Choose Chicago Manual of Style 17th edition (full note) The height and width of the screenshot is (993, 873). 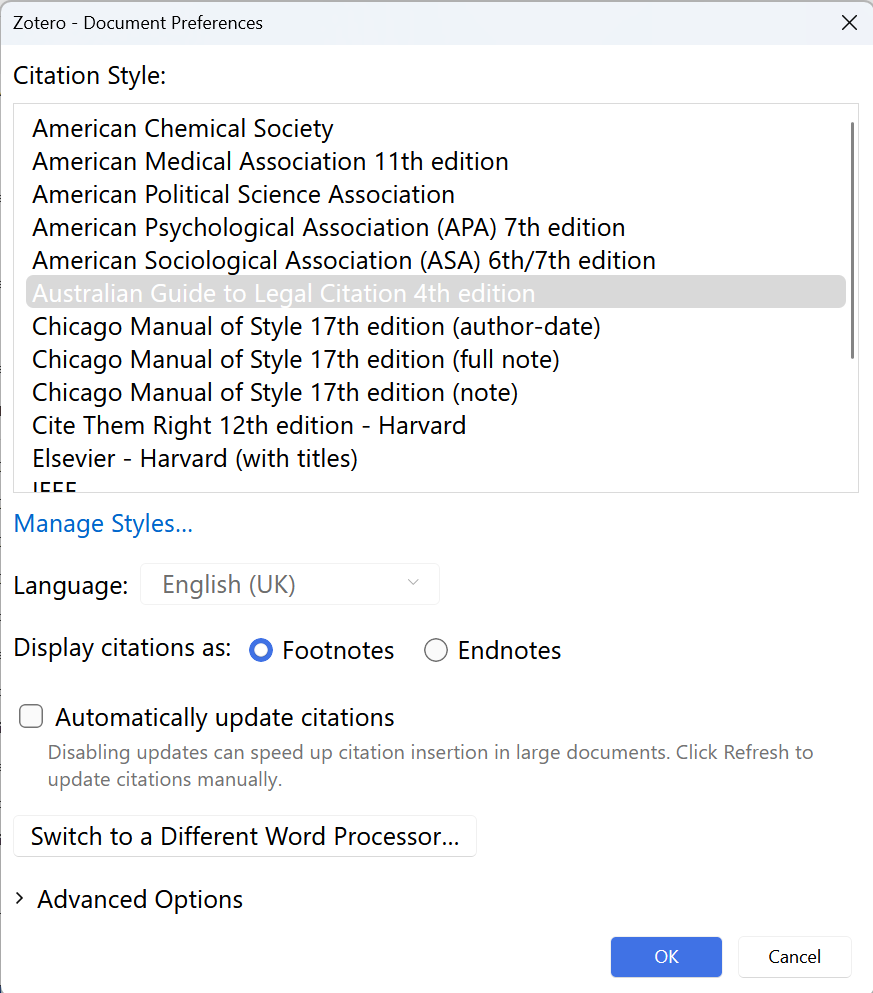pos(436,360)
